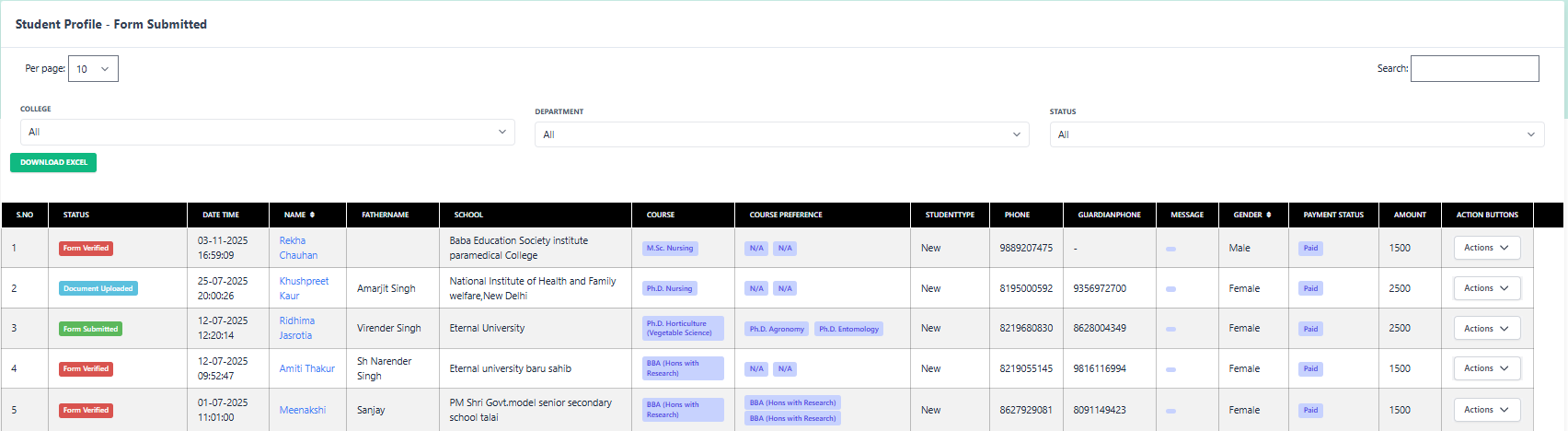1568x431 pixels.
Task: Click Paid badge for Meenakshi
Action: tap(1310, 410)
